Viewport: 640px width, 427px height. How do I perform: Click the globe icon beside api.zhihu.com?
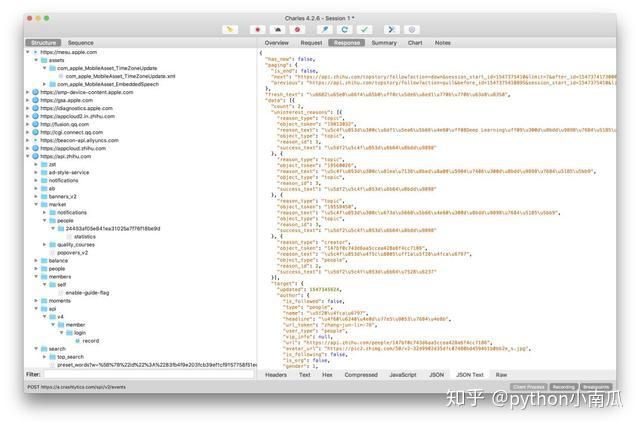36,156
